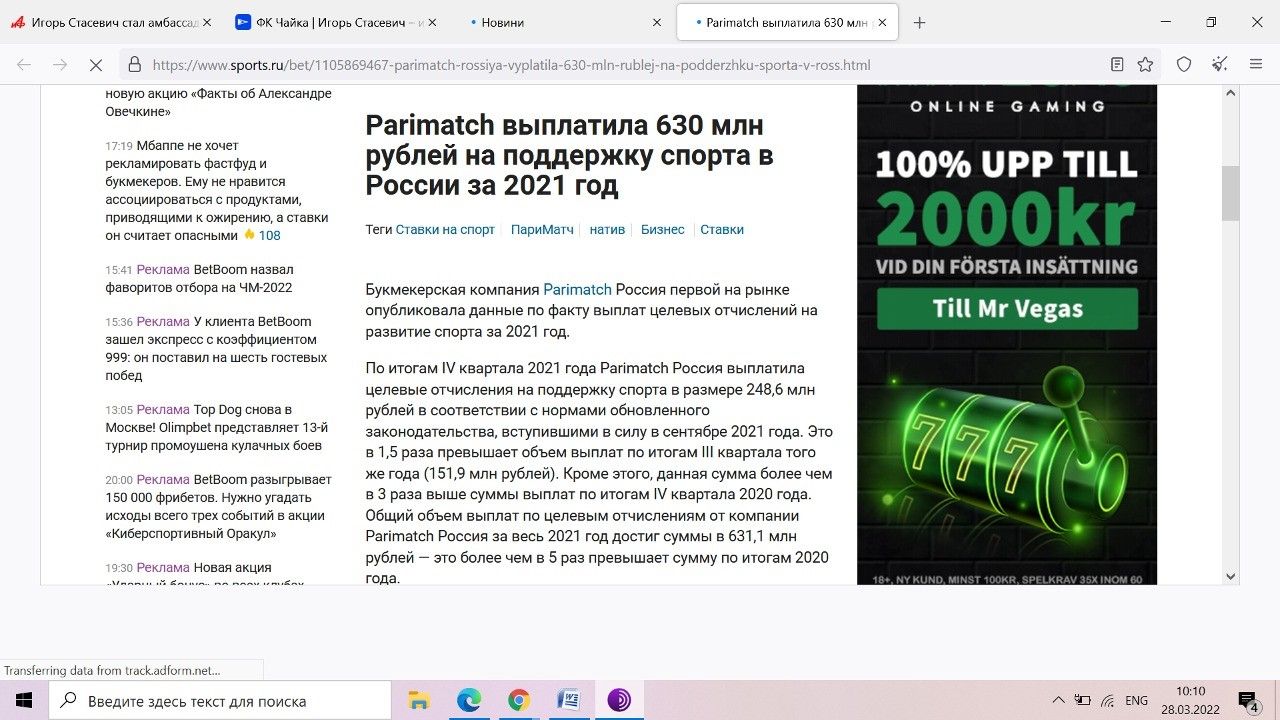Viewport: 1280px width, 720px height.
Task: Bookmark this page using the star icon
Action: coord(1145,63)
